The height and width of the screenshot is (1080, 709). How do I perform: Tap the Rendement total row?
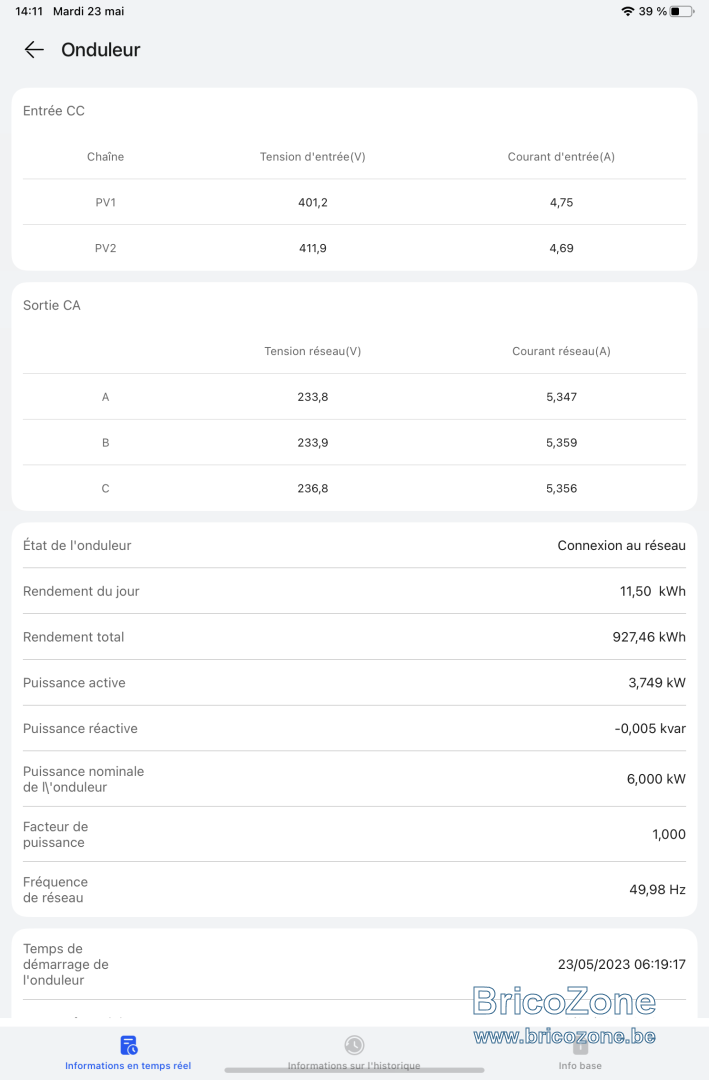click(354, 637)
